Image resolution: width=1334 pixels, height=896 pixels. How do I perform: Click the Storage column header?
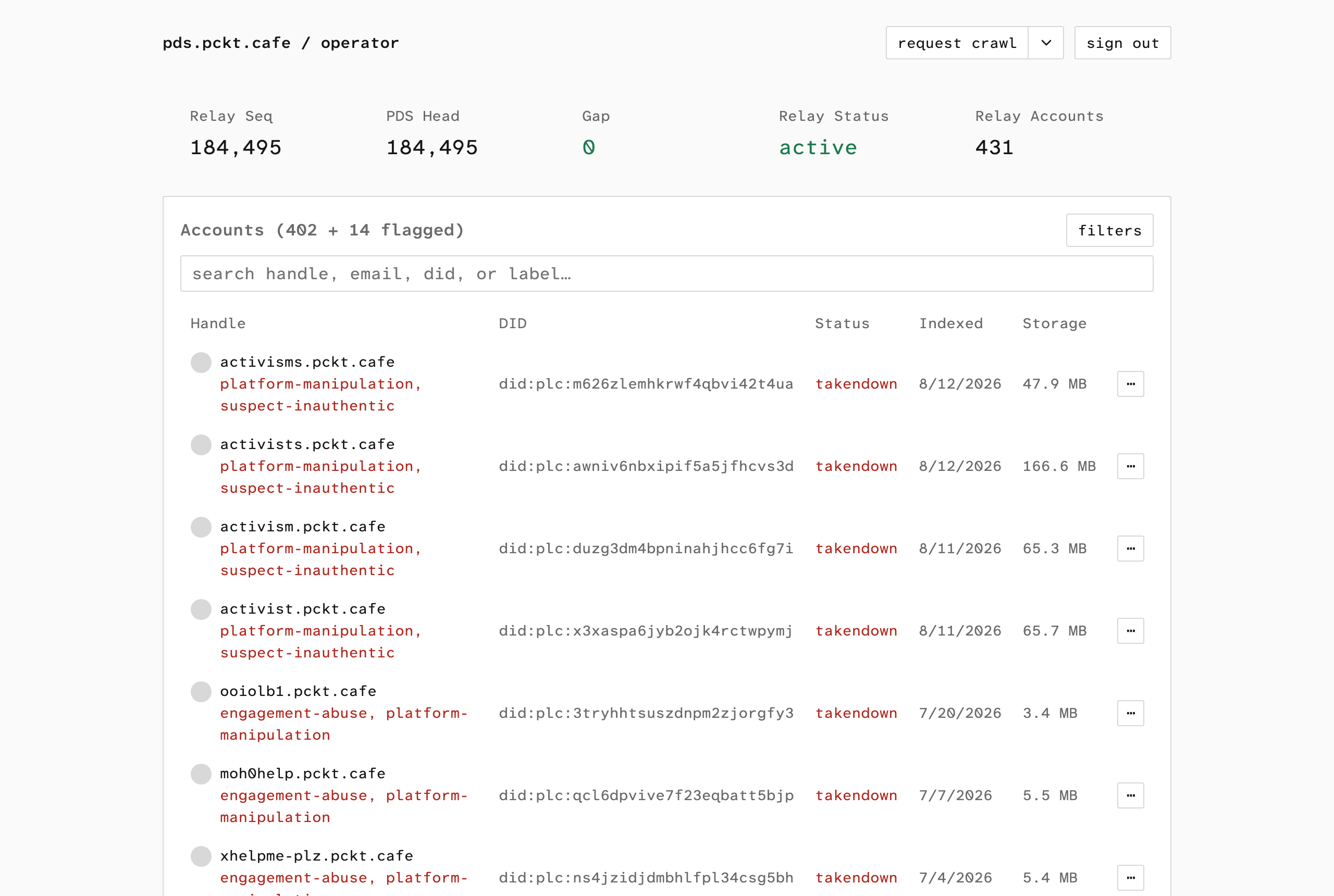[1055, 323]
